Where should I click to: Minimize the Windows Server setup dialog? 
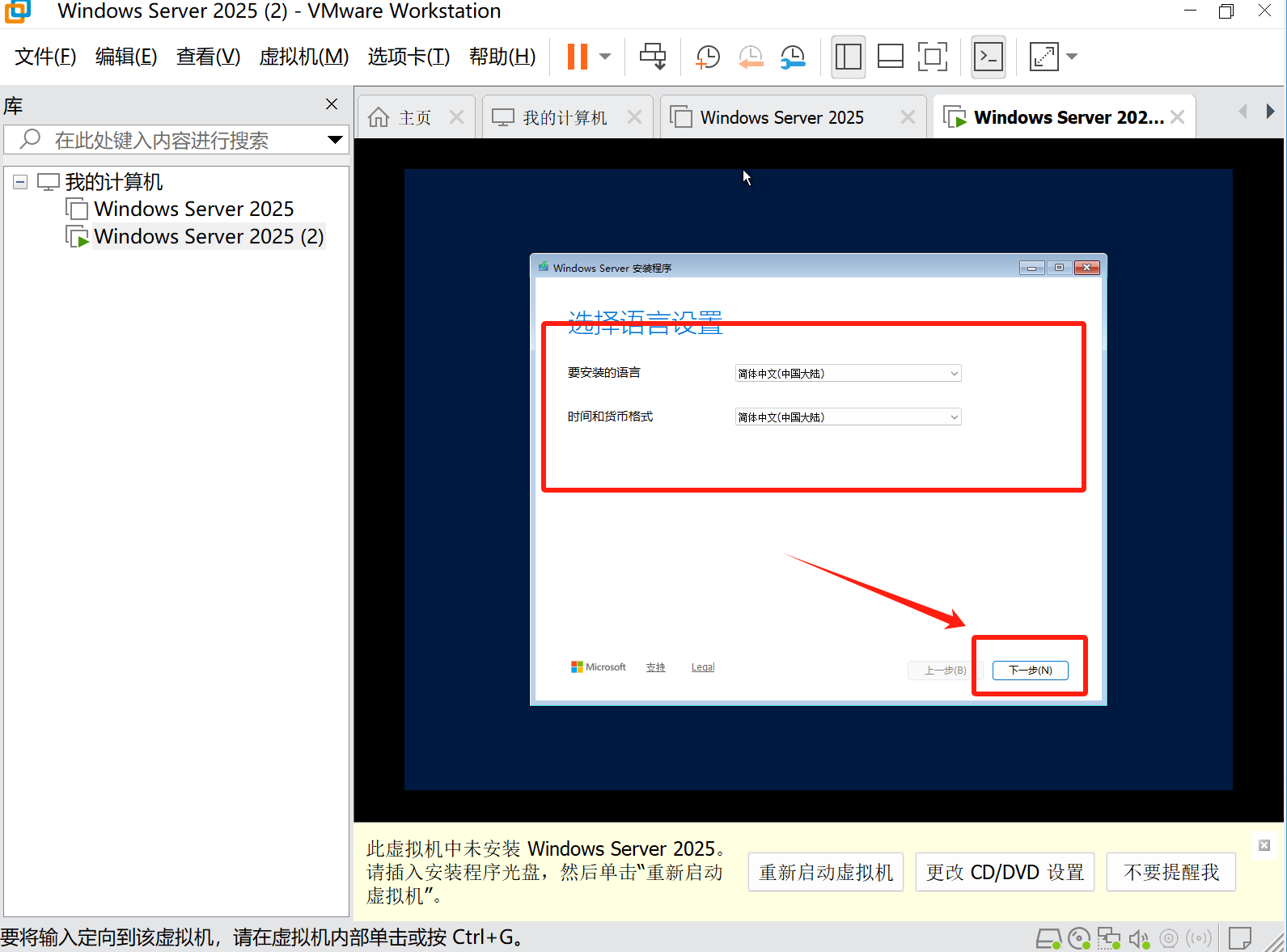pos(1031,268)
